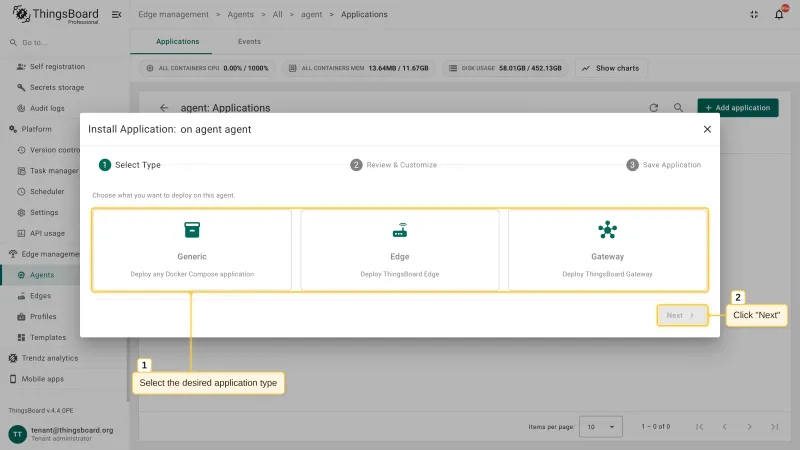Open the notifications bell

[x=779, y=14]
